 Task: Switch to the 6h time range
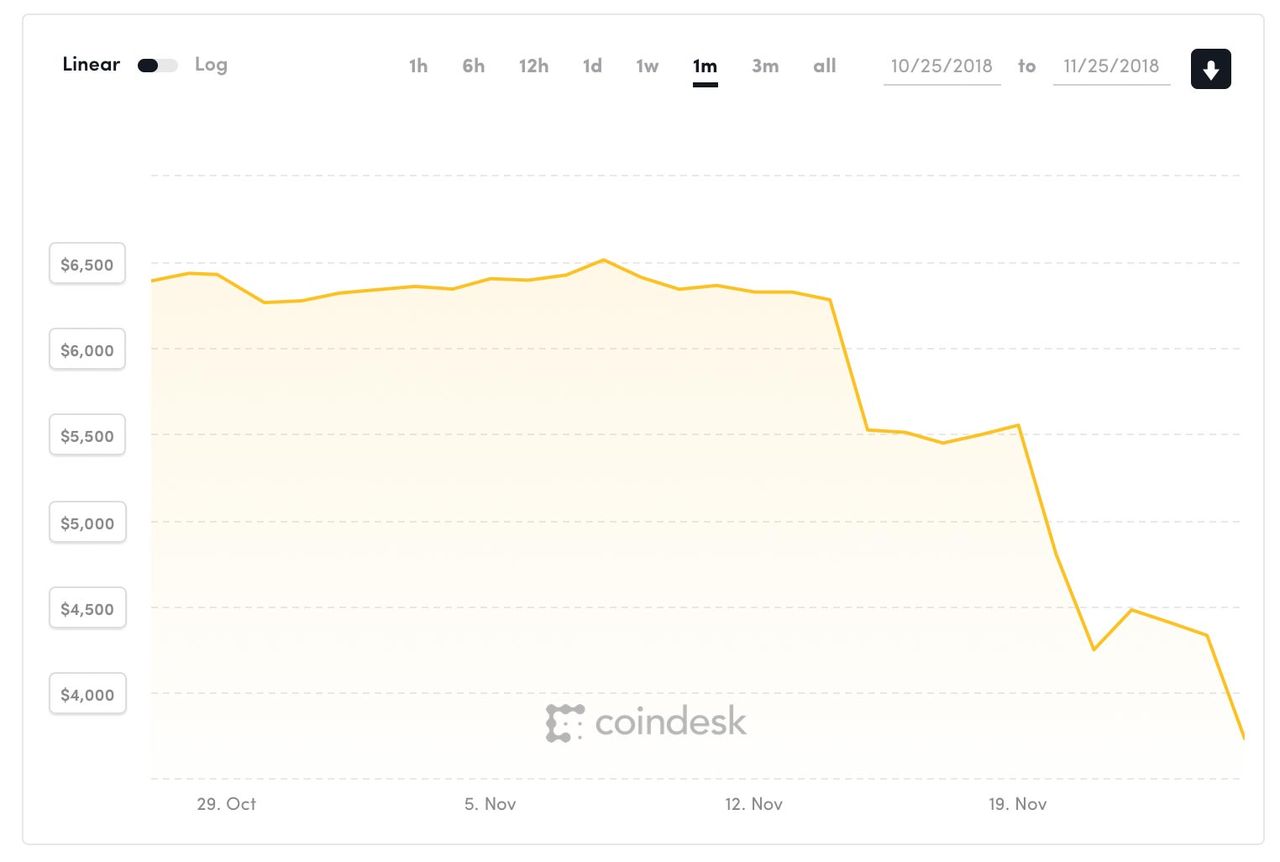point(473,66)
